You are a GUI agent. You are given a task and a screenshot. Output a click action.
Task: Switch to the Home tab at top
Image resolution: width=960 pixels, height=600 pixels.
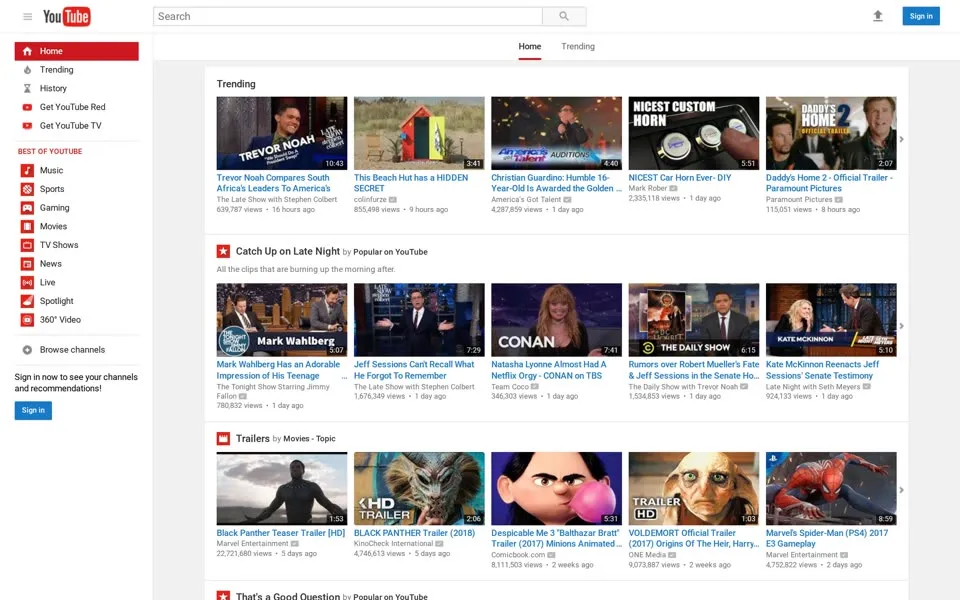[x=530, y=47]
